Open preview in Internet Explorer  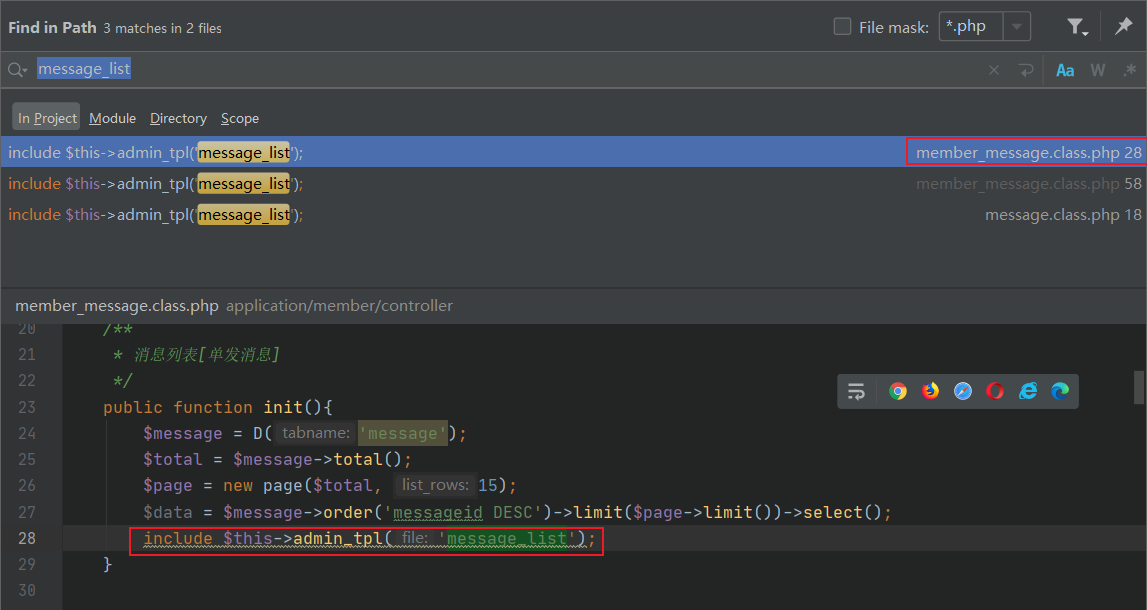(x=1028, y=391)
